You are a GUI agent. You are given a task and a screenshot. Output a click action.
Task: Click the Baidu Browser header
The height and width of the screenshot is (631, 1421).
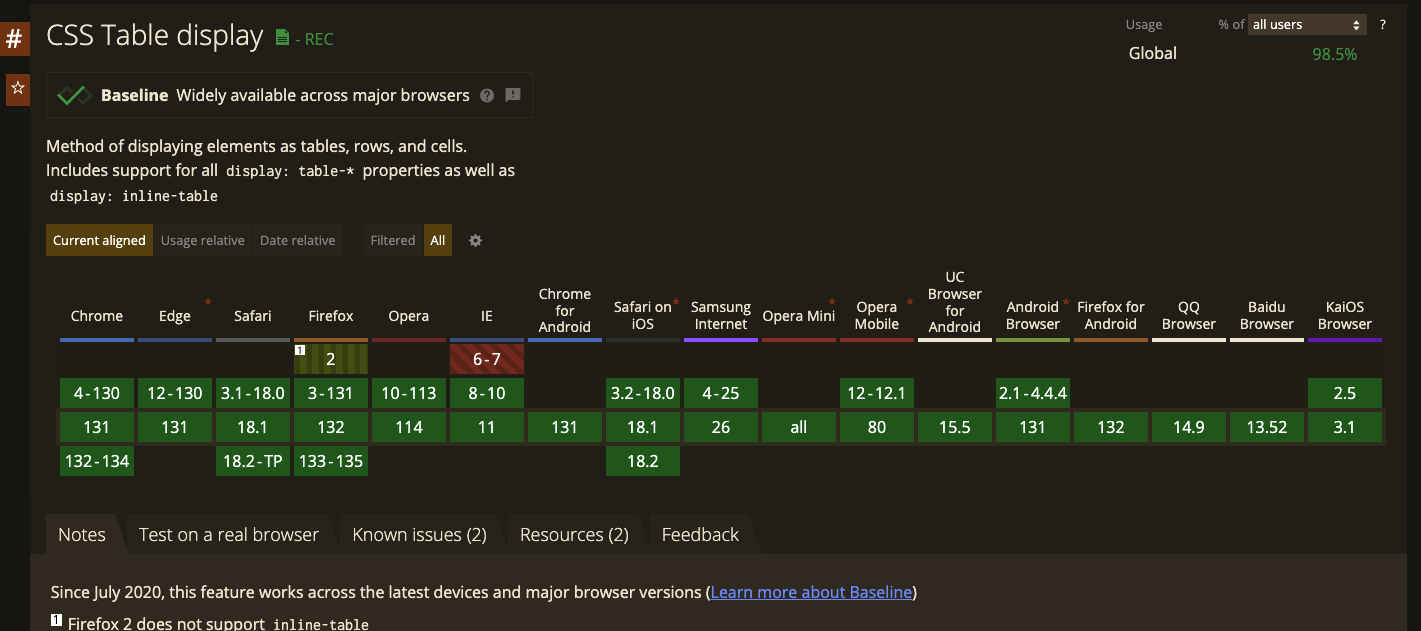[x=1267, y=316]
